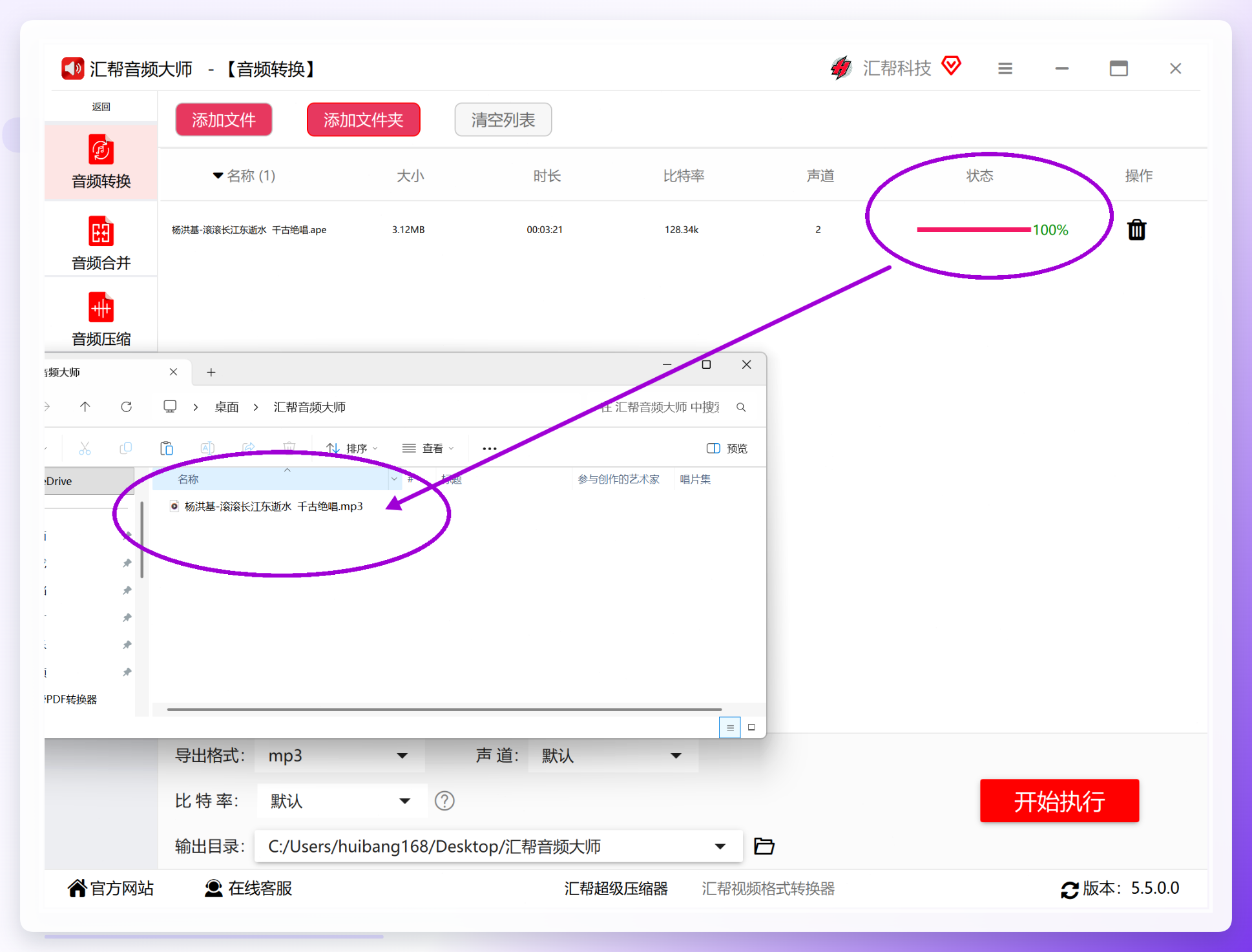Viewport: 1252px width, 952px height.
Task: Open the output folder icon
Action: pos(764,846)
